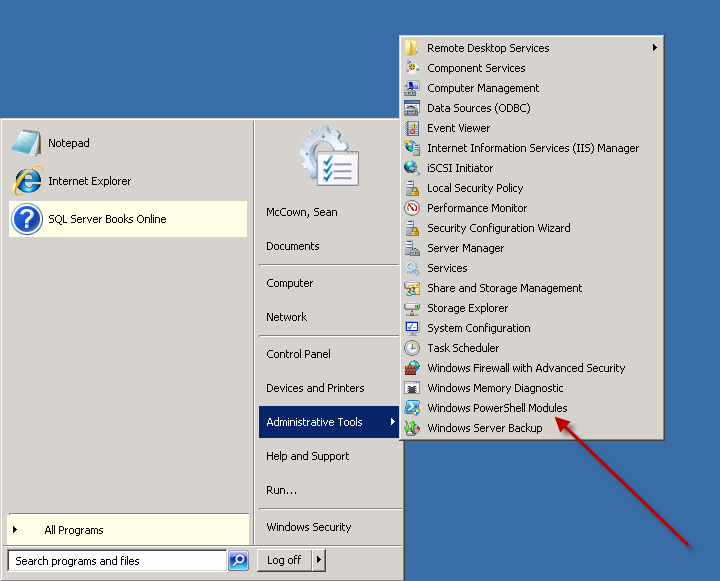Screen dimensions: 720x581
Task: Click the Data Sources (ODBC) icon
Action: 412,108
